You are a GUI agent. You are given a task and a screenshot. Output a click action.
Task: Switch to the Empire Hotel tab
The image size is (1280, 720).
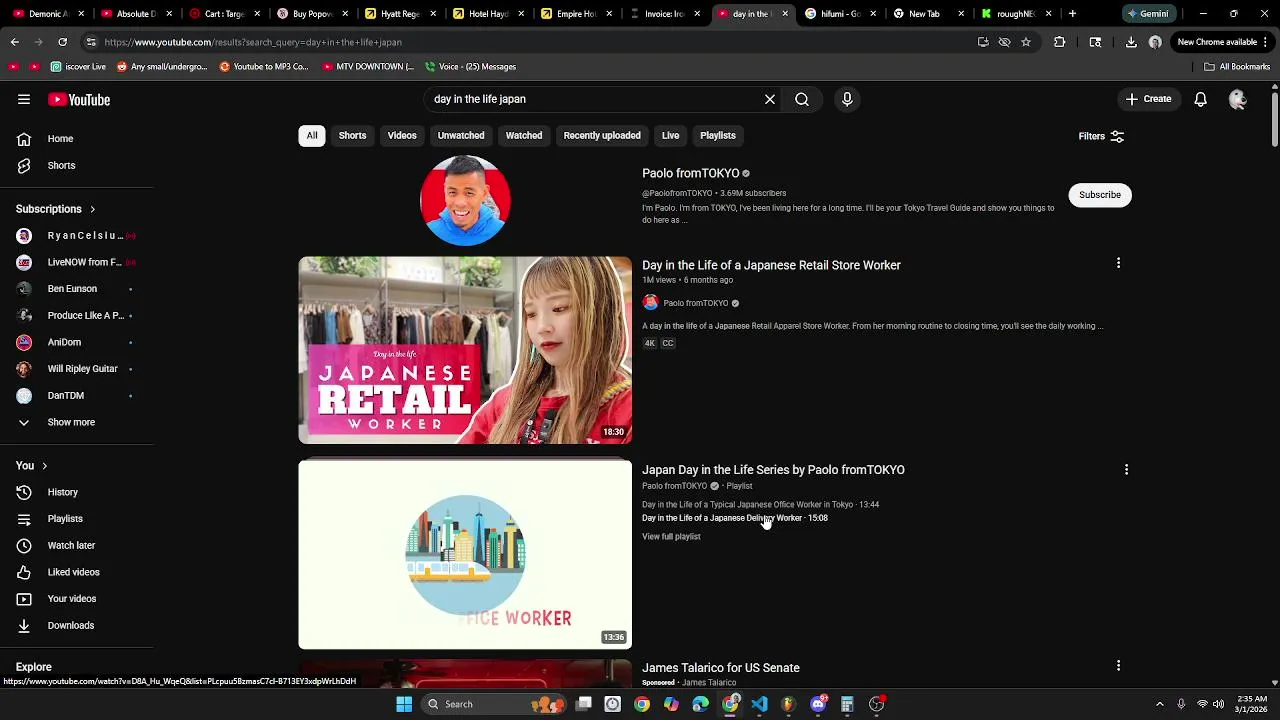point(576,14)
